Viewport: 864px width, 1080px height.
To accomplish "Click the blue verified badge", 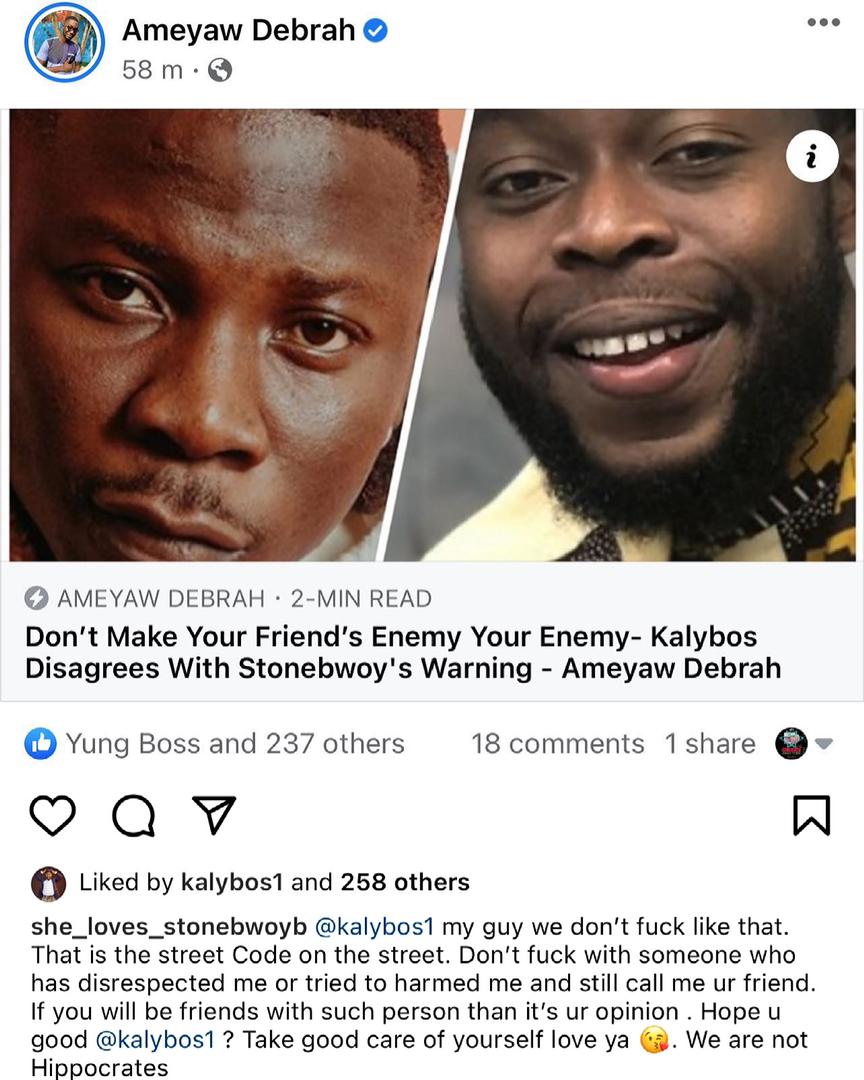I will [x=375, y=30].
